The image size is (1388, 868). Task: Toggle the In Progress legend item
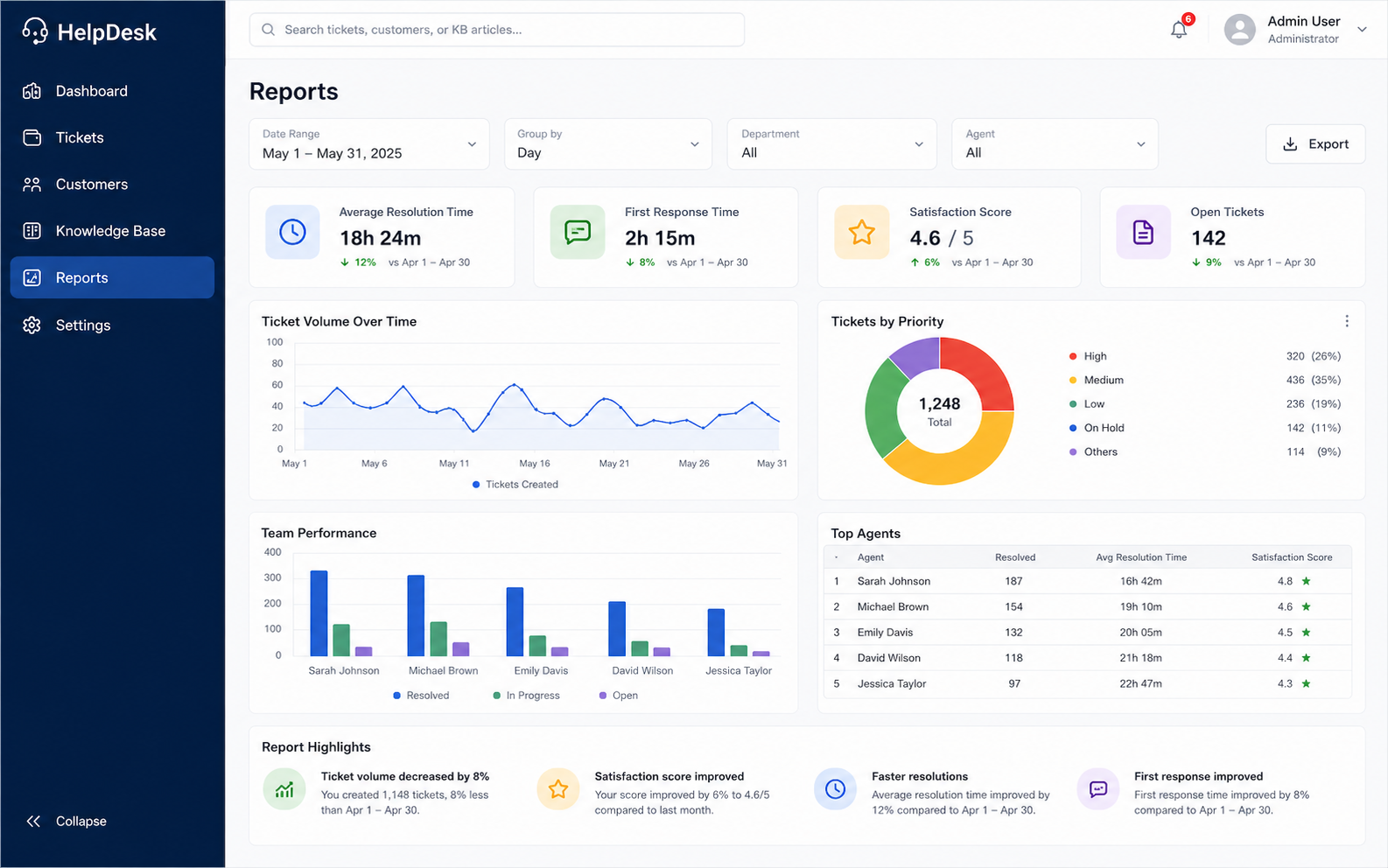pos(526,696)
